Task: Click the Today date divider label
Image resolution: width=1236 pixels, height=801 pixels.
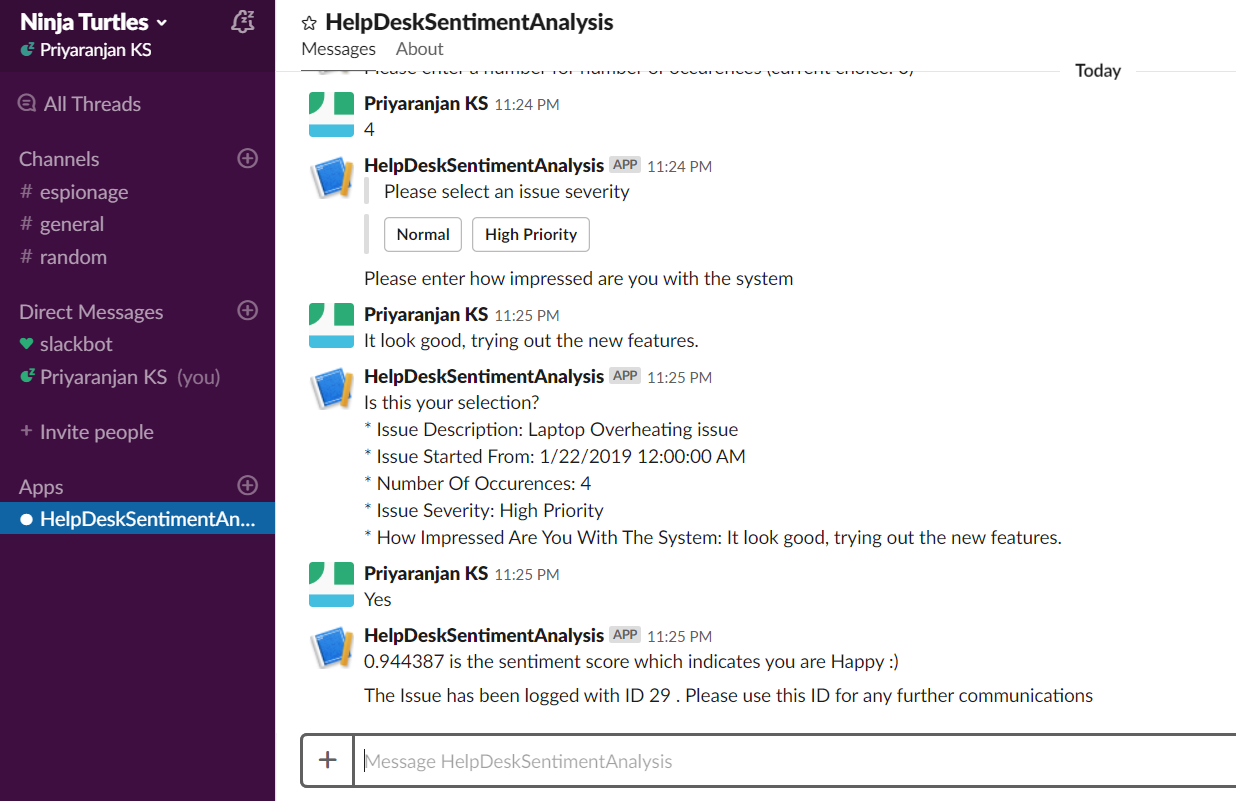Action: (1098, 70)
